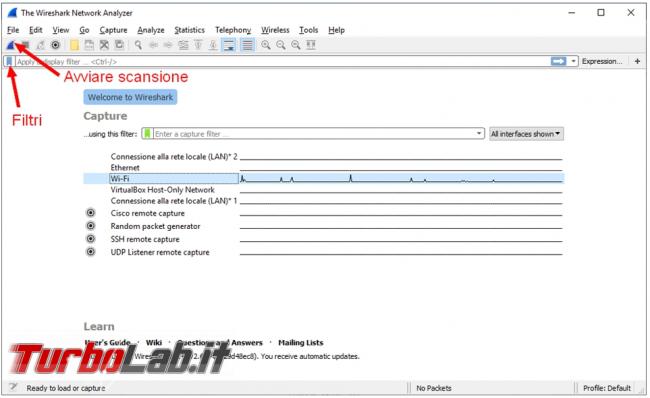Find a packet with magnifier icon
The height and width of the screenshot is (398, 650).
(x=138, y=44)
